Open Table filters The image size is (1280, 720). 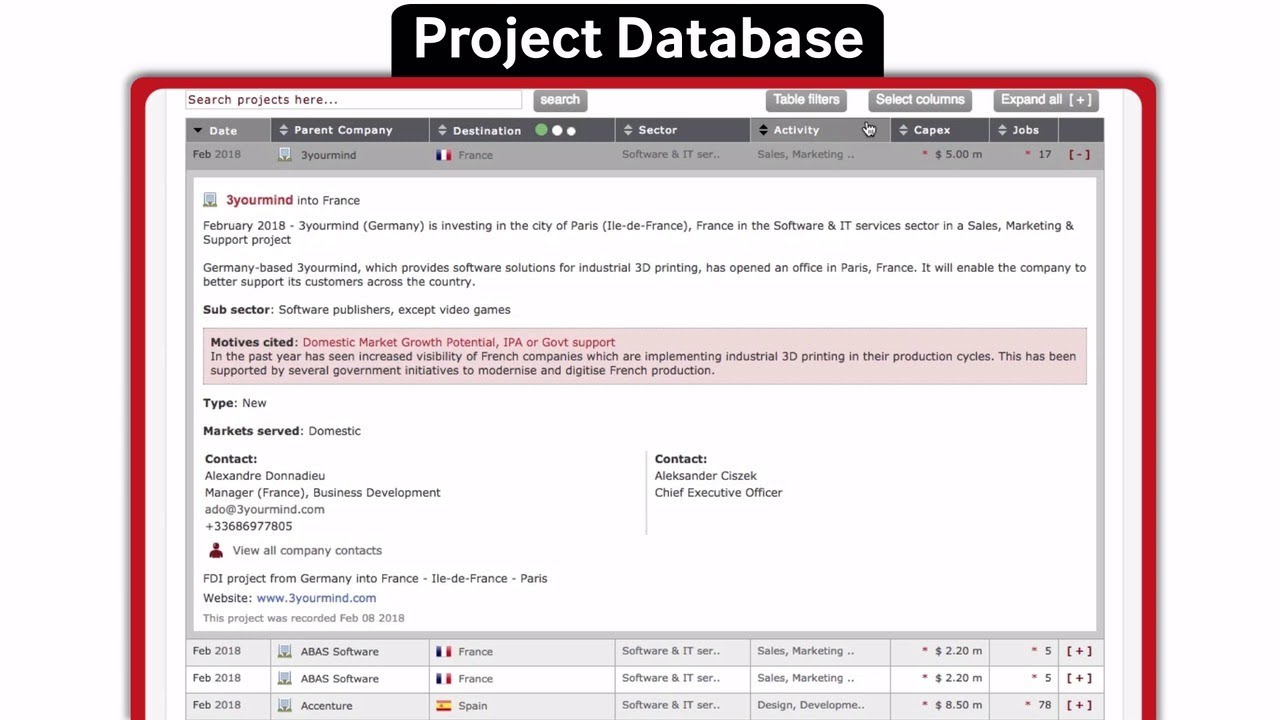click(806, 100)
